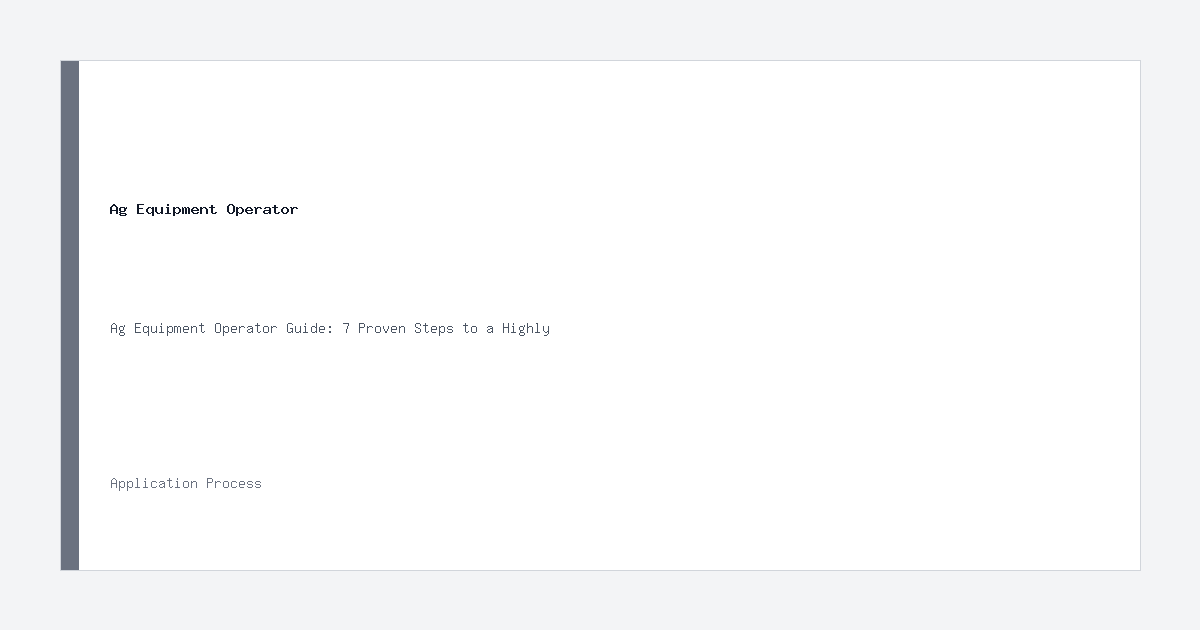
Task: Select the word "Operator" in the bold heading
Action: [x=263, y=210]
